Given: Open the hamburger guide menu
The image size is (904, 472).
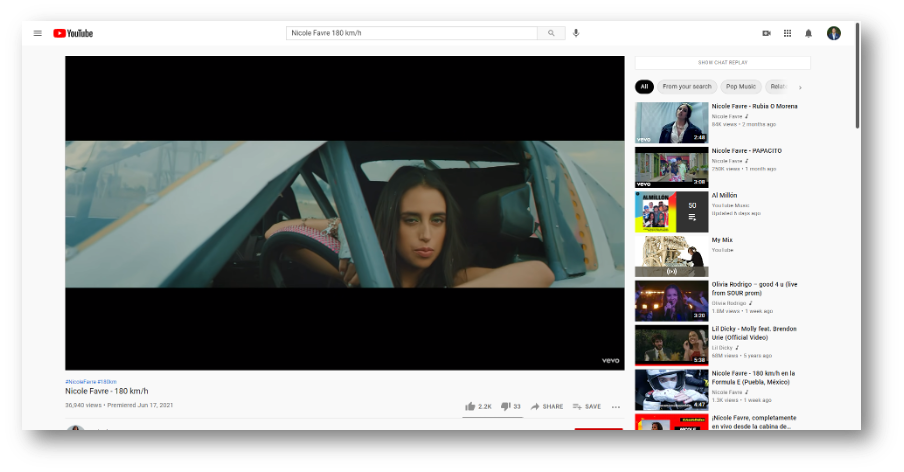Looking at the screenshot, I should pyautogui.click(x=37, y=33).
